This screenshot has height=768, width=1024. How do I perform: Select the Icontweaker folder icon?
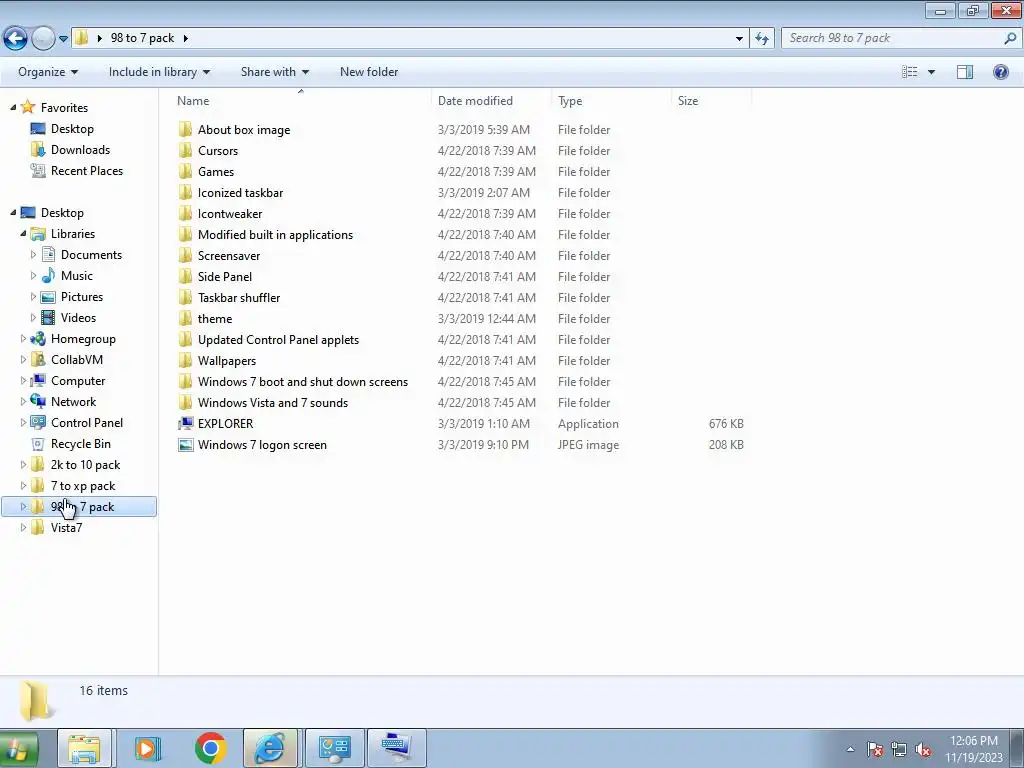[185, 214]
